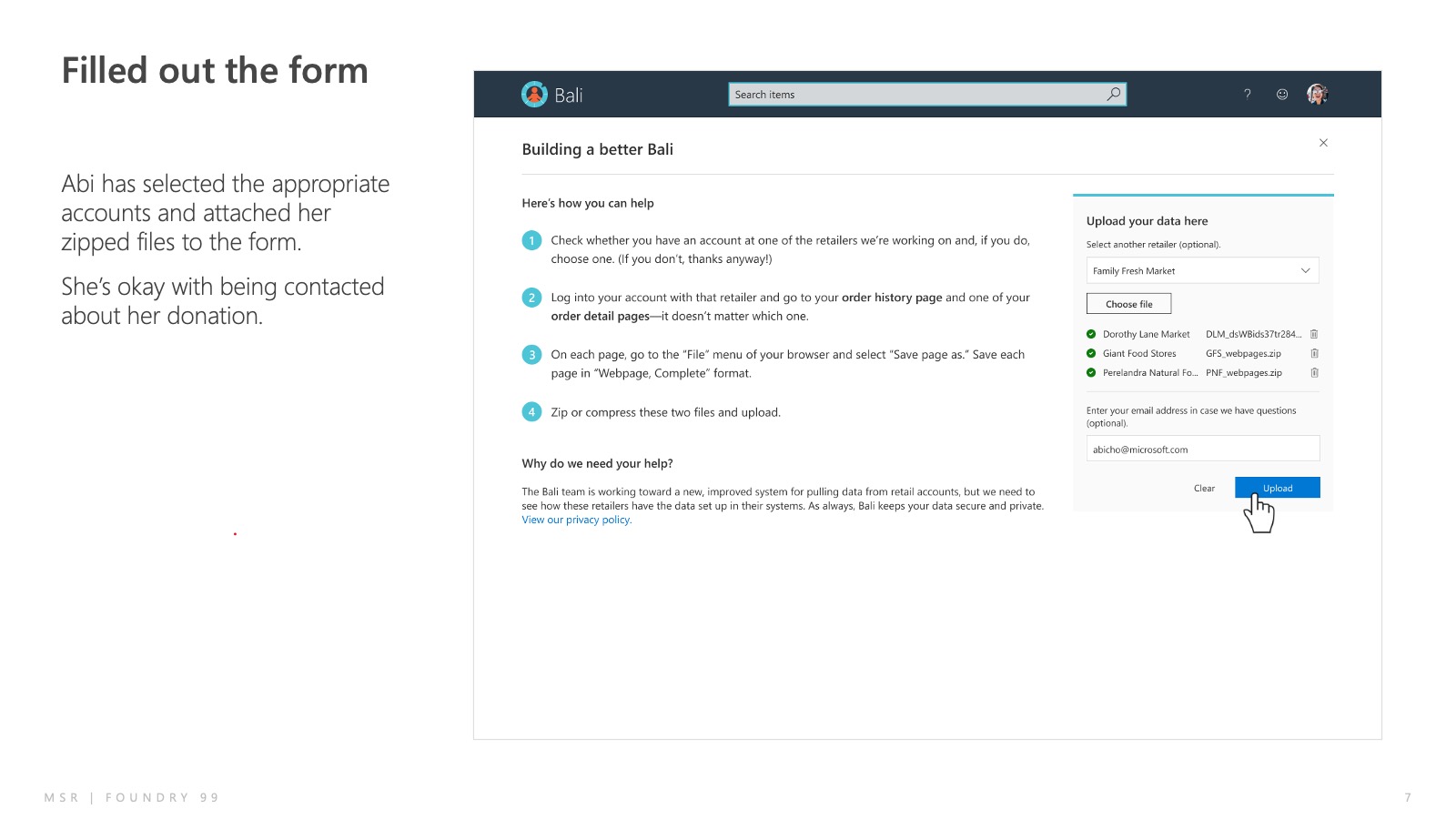Open the help question mark icon
The image size is (1456, 819).
point(1248,94)
